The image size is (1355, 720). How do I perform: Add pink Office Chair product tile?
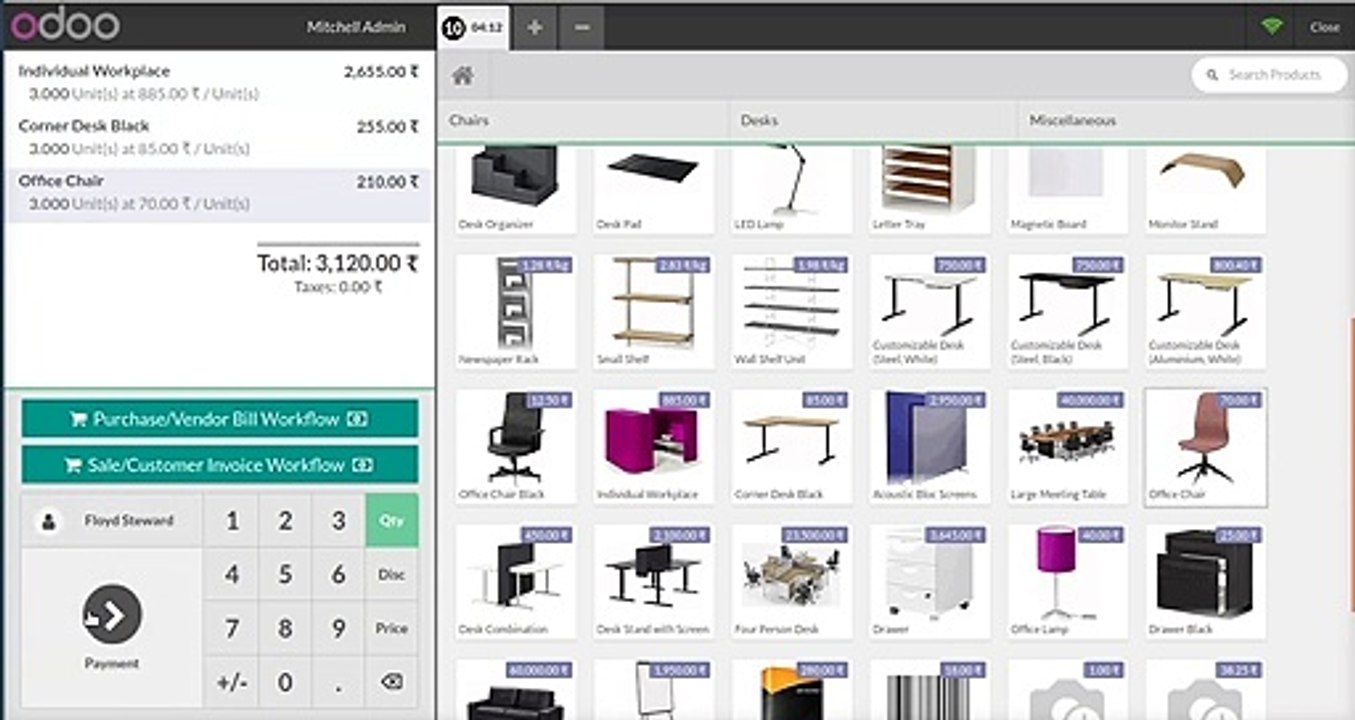(x=1205, y=446)
